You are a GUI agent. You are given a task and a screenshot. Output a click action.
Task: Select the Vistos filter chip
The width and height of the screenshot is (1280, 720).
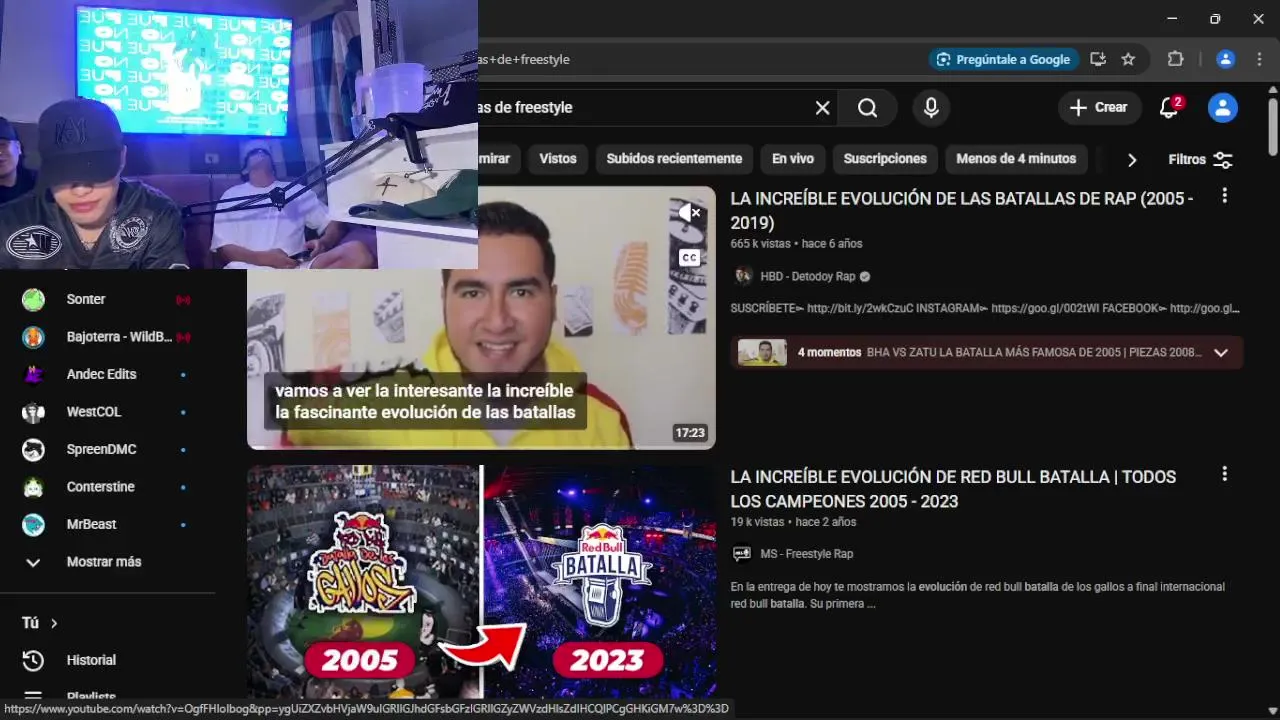click(x=558, y=159)
